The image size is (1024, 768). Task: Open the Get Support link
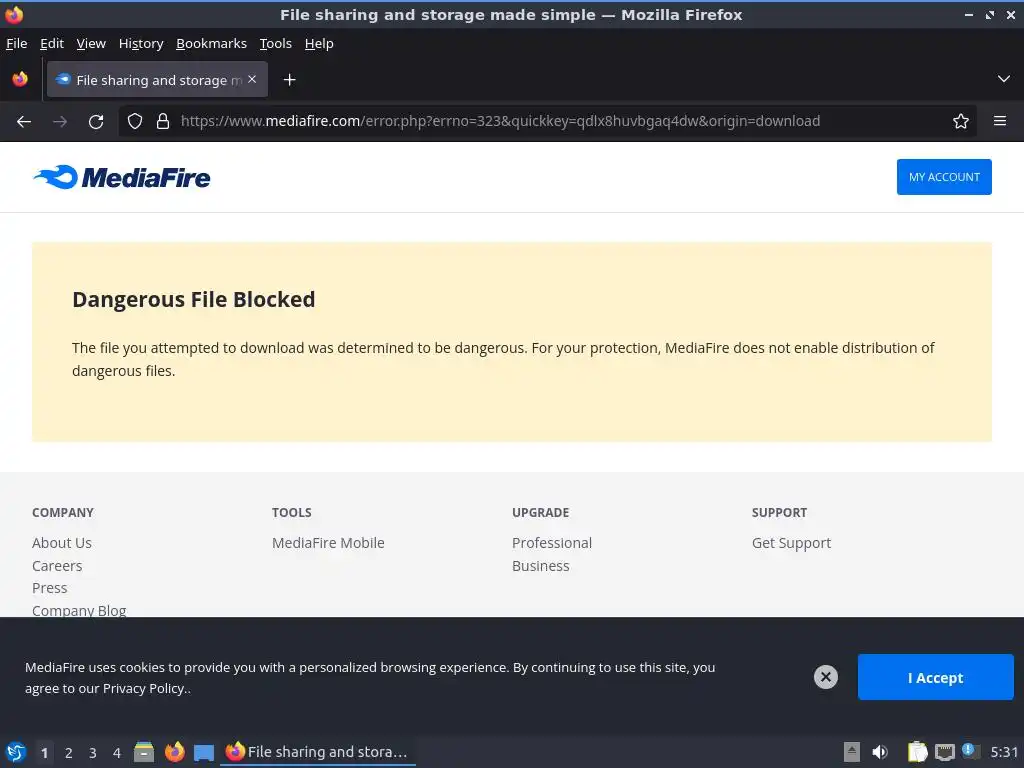[791, 543]
